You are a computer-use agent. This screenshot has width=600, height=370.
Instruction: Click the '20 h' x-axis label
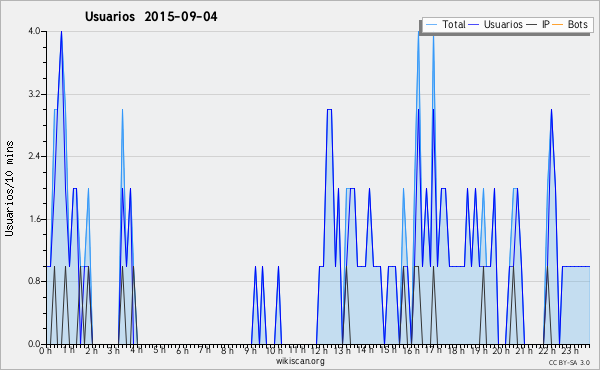coord(501,350)
